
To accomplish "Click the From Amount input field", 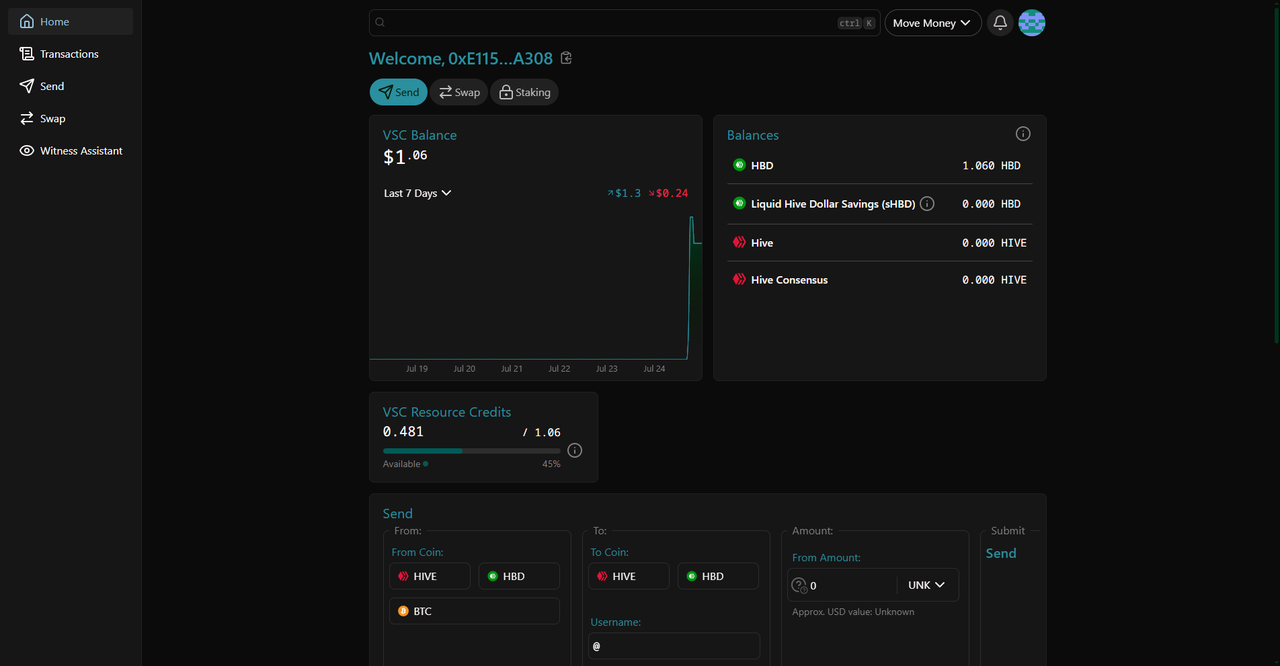I will (x=852, y=585).
